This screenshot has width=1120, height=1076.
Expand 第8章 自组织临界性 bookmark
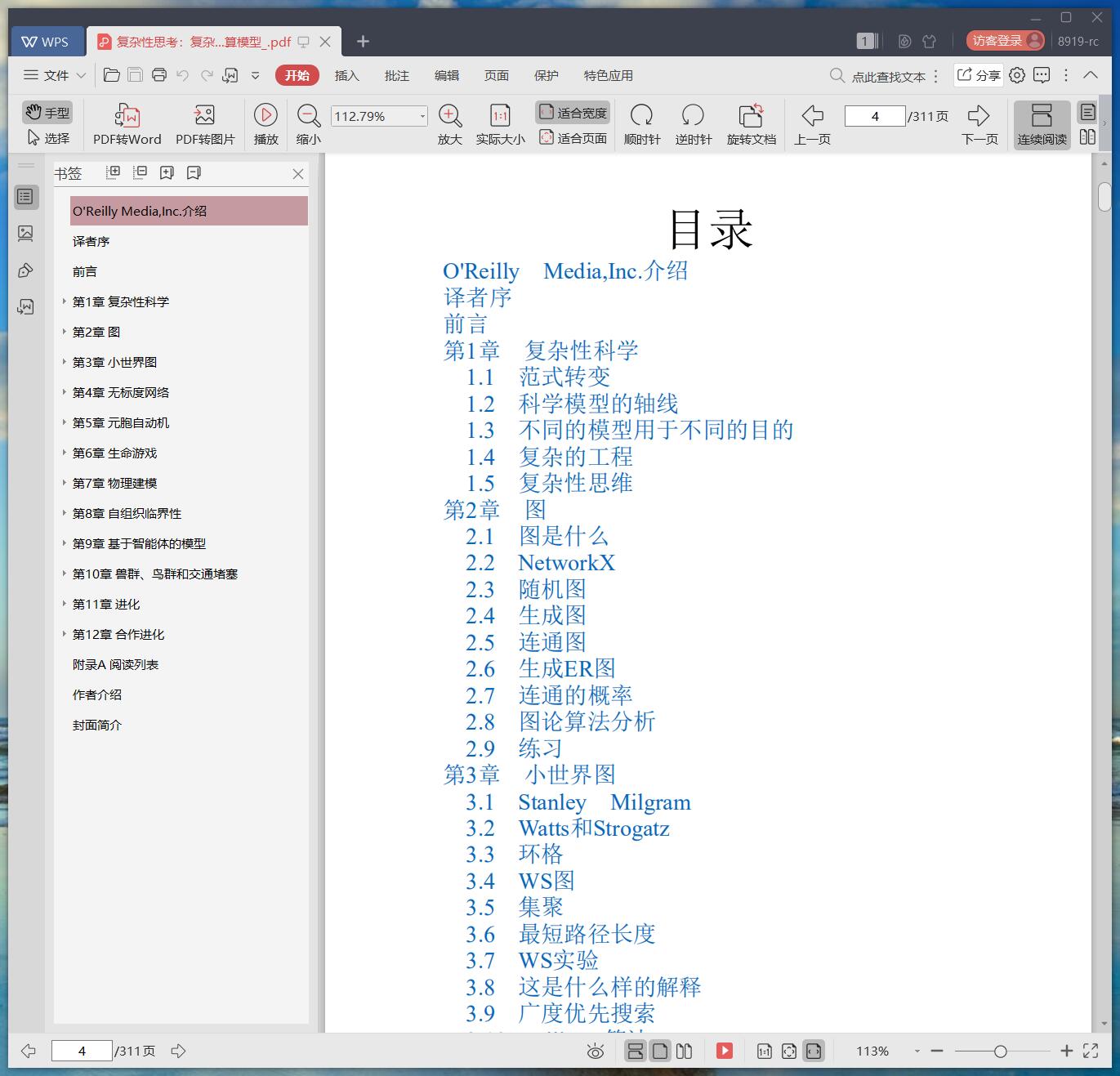[x=64, y=513]
